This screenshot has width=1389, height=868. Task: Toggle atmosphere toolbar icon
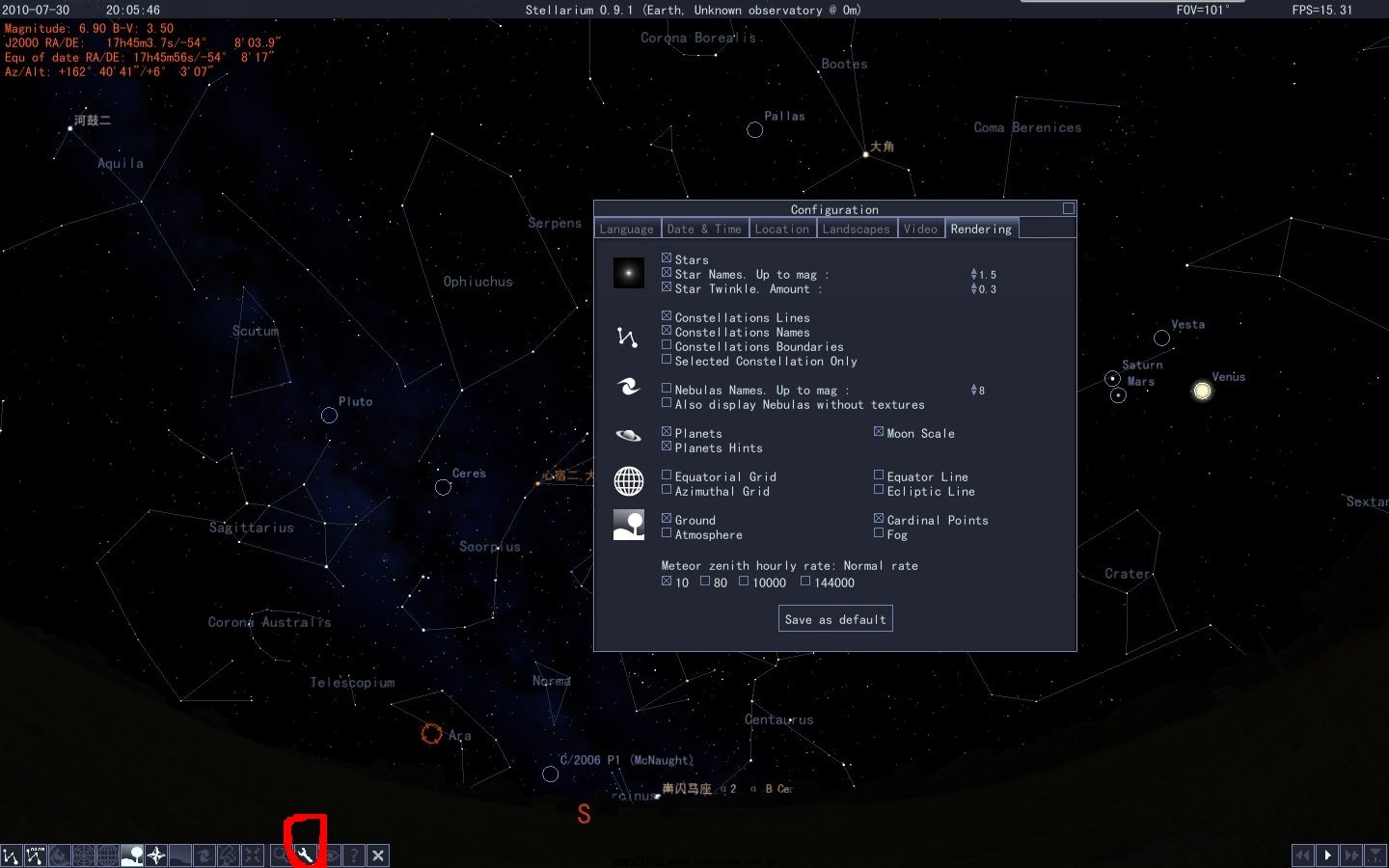pos(180,855)
